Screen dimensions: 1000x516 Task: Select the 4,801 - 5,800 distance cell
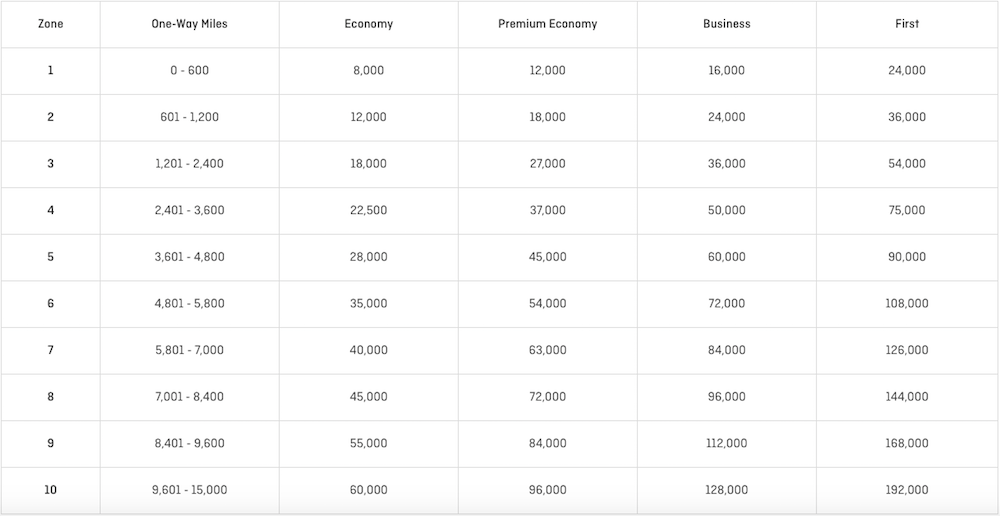(x=189, y=303)
